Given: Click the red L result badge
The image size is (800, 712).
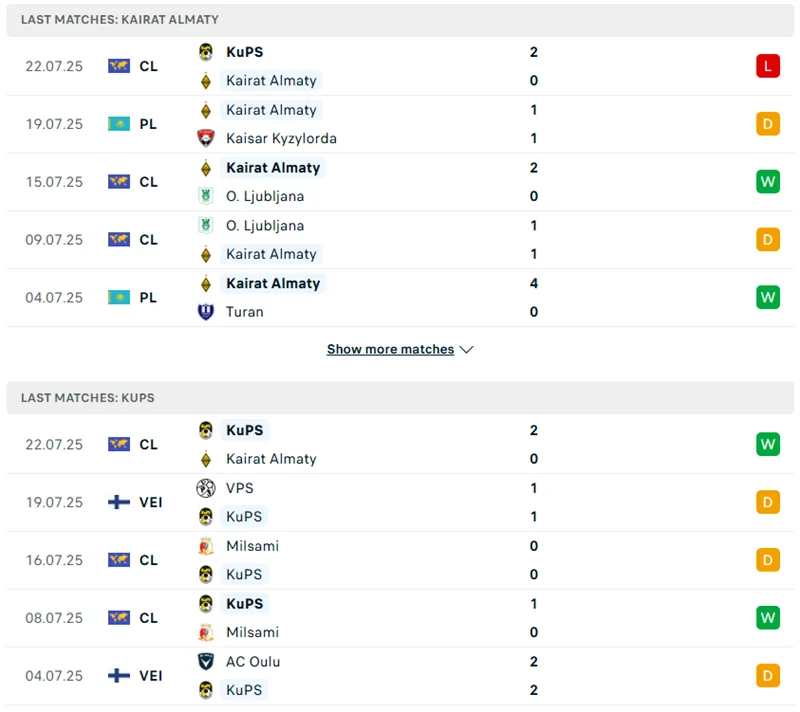Looking at the screenshot, I should coord(767,66).
